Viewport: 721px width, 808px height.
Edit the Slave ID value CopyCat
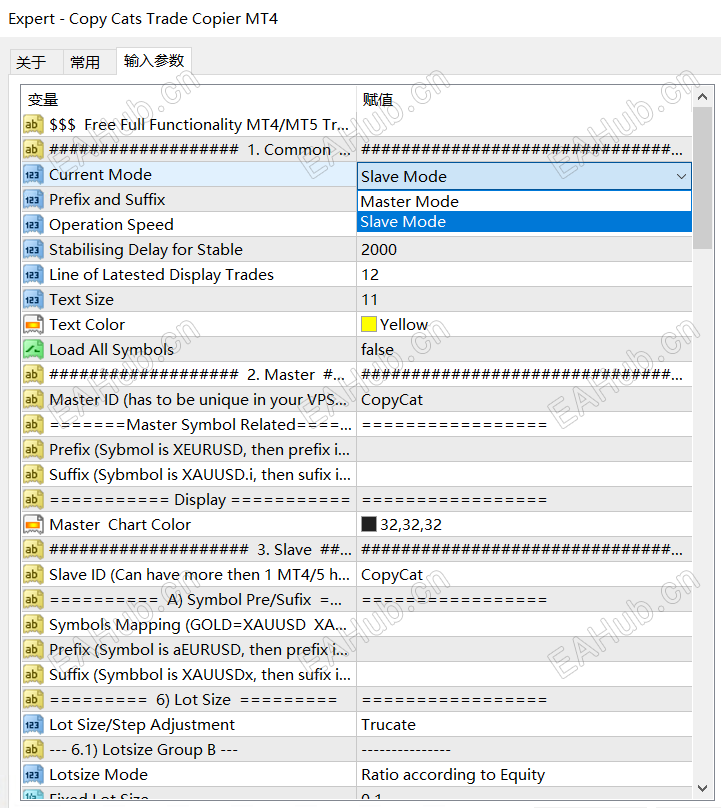pos(524,575)
